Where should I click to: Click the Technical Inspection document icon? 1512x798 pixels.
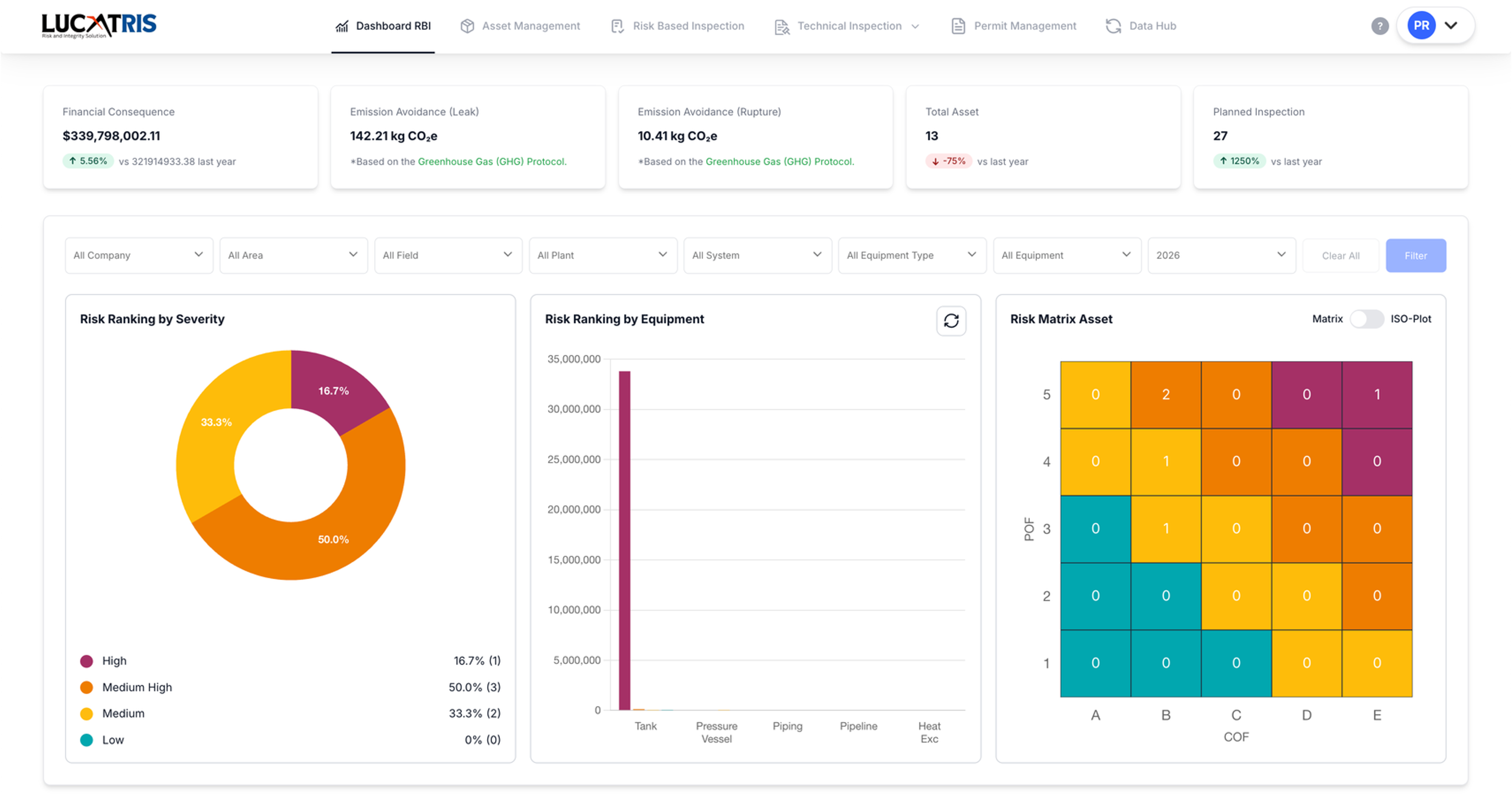click(782, 26)
